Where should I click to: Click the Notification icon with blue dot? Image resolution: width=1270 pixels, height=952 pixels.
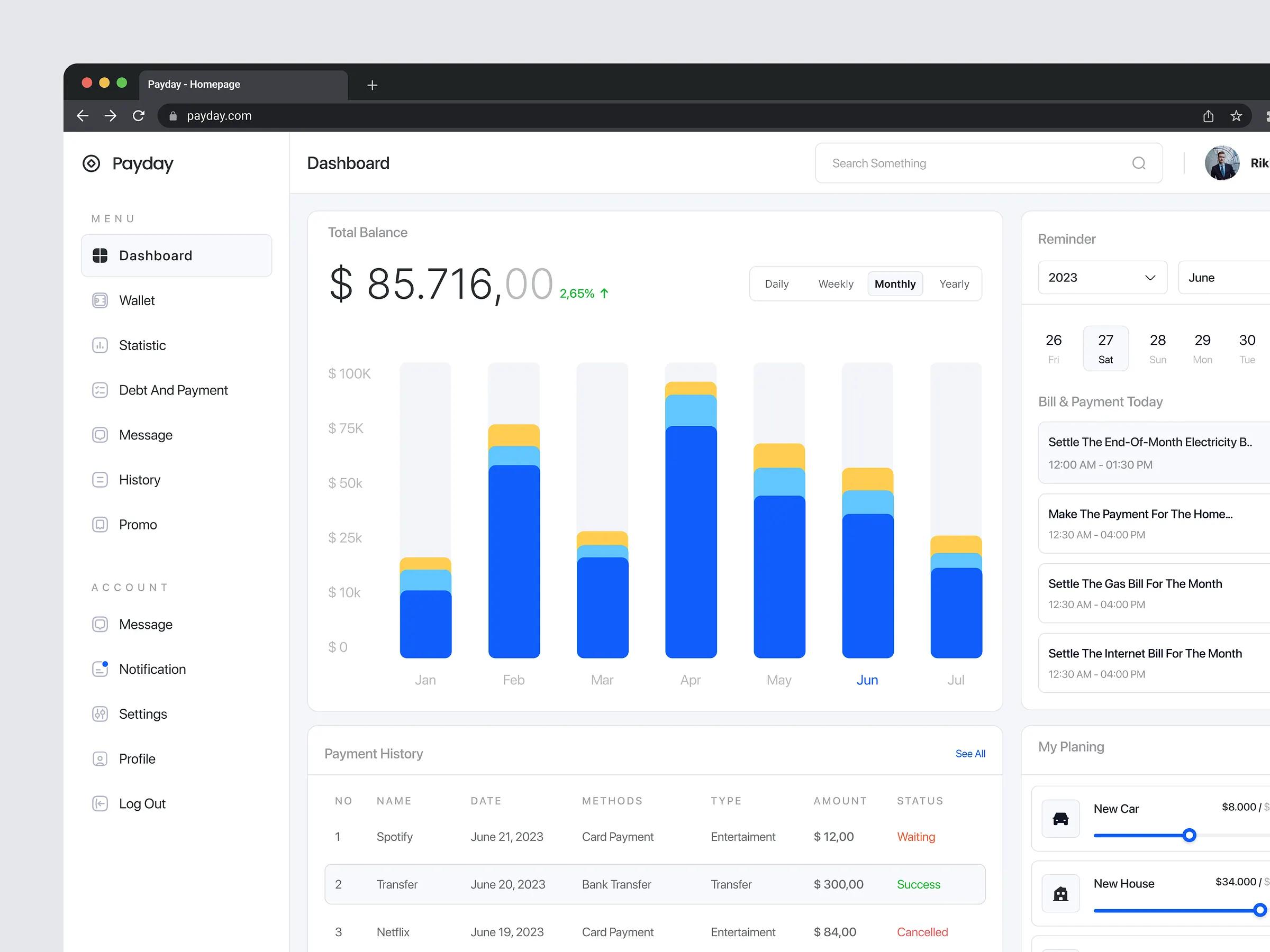point(100,669)
